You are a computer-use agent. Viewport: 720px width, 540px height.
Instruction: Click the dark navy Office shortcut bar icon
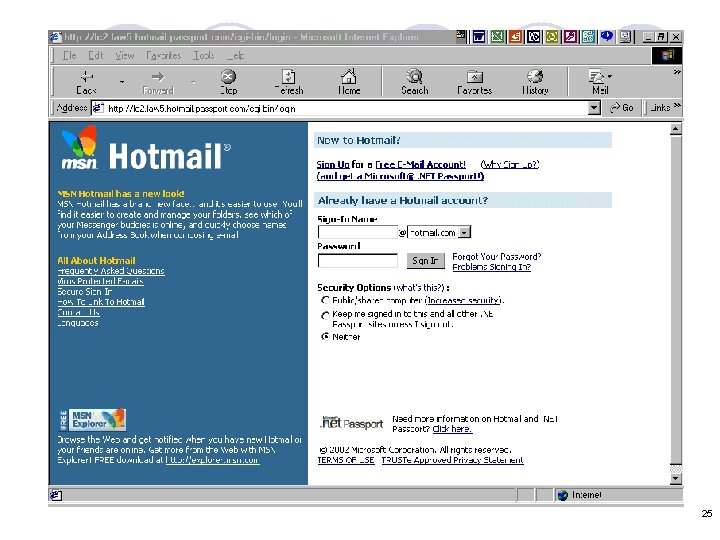(x=534, y=37)
